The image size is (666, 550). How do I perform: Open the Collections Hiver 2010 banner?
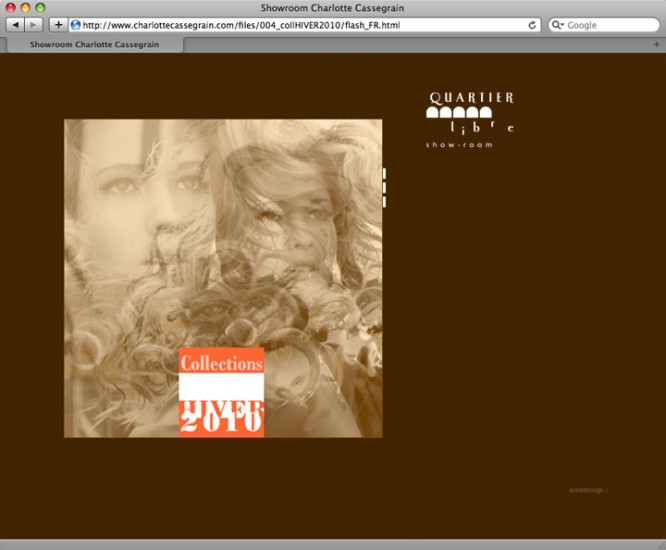tap(221, 392)
